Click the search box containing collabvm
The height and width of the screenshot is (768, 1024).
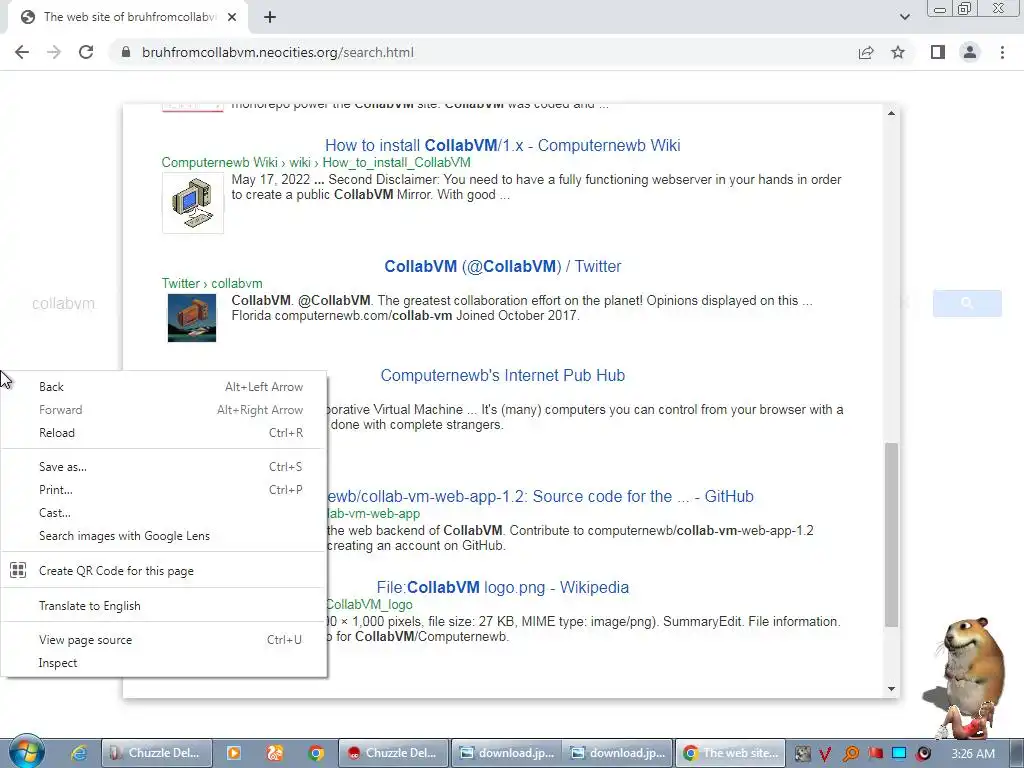point(63,304)
